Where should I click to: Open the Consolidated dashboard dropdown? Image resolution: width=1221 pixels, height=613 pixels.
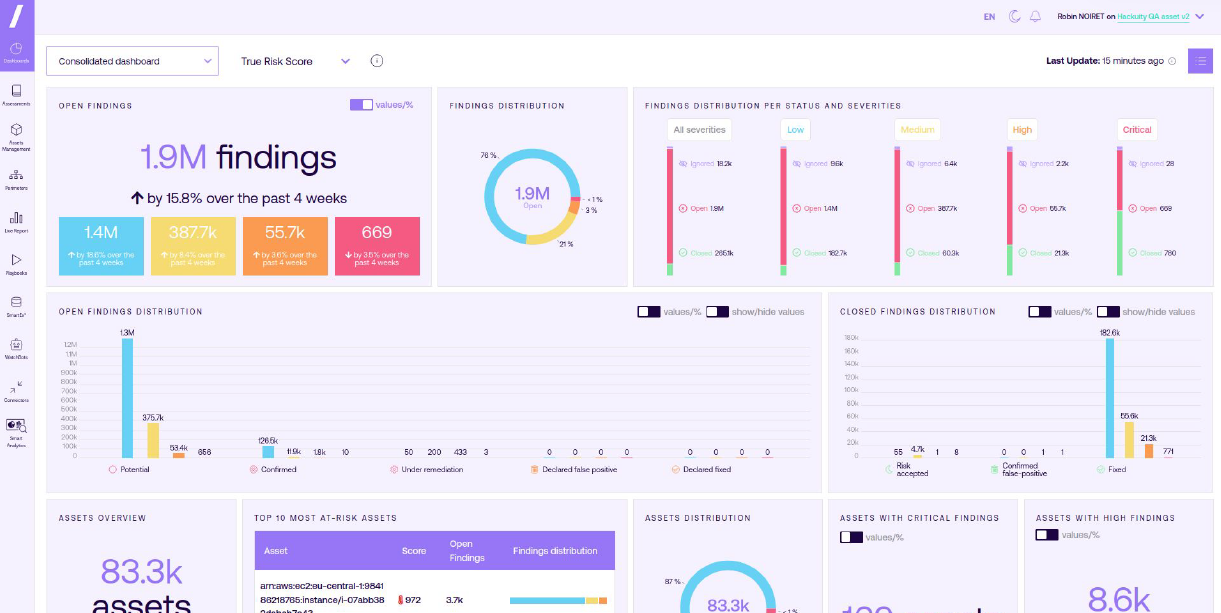point(132,61)
